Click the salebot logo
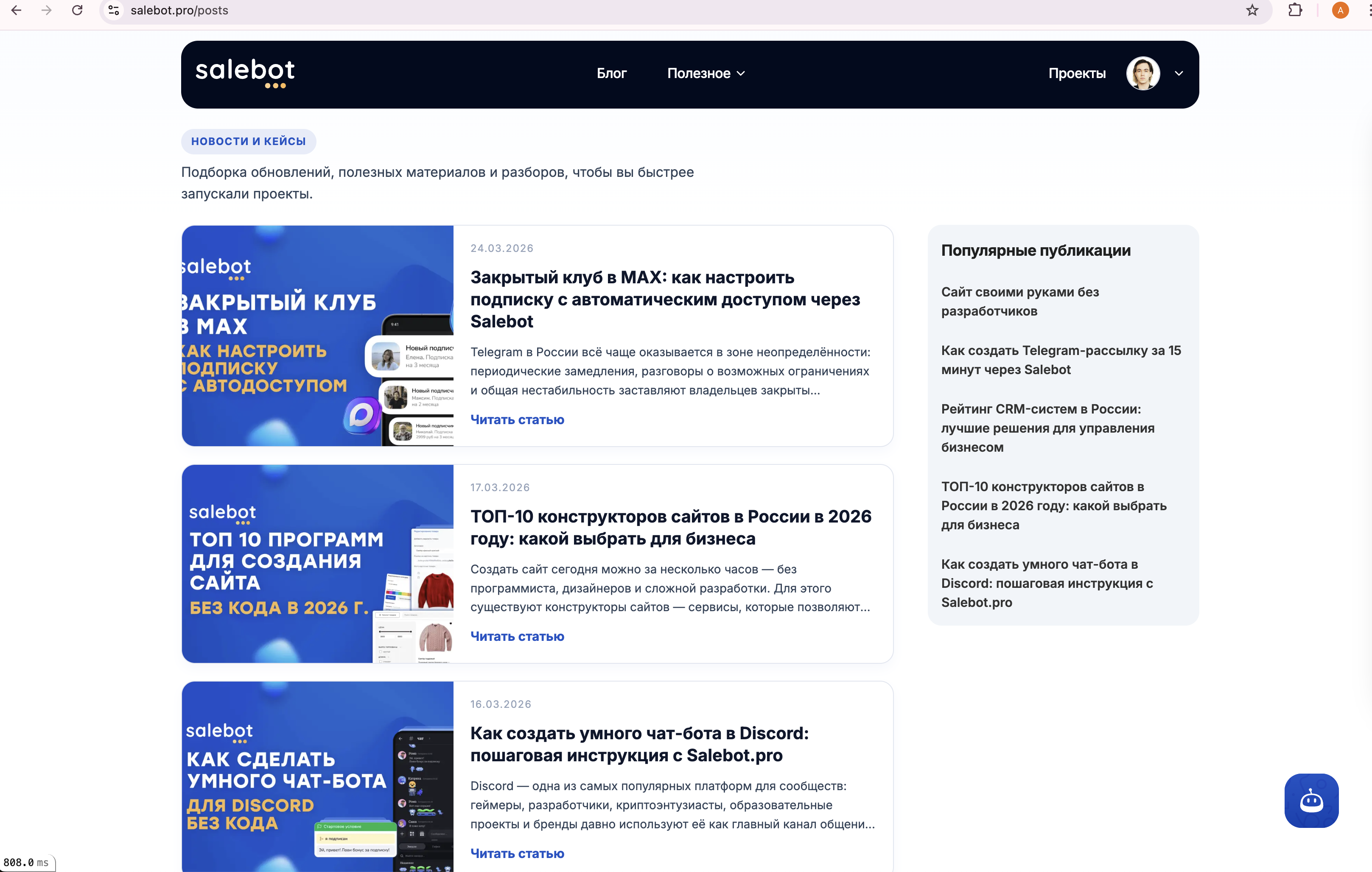This screenshot has height=872, width=1372. coord(245,73)
